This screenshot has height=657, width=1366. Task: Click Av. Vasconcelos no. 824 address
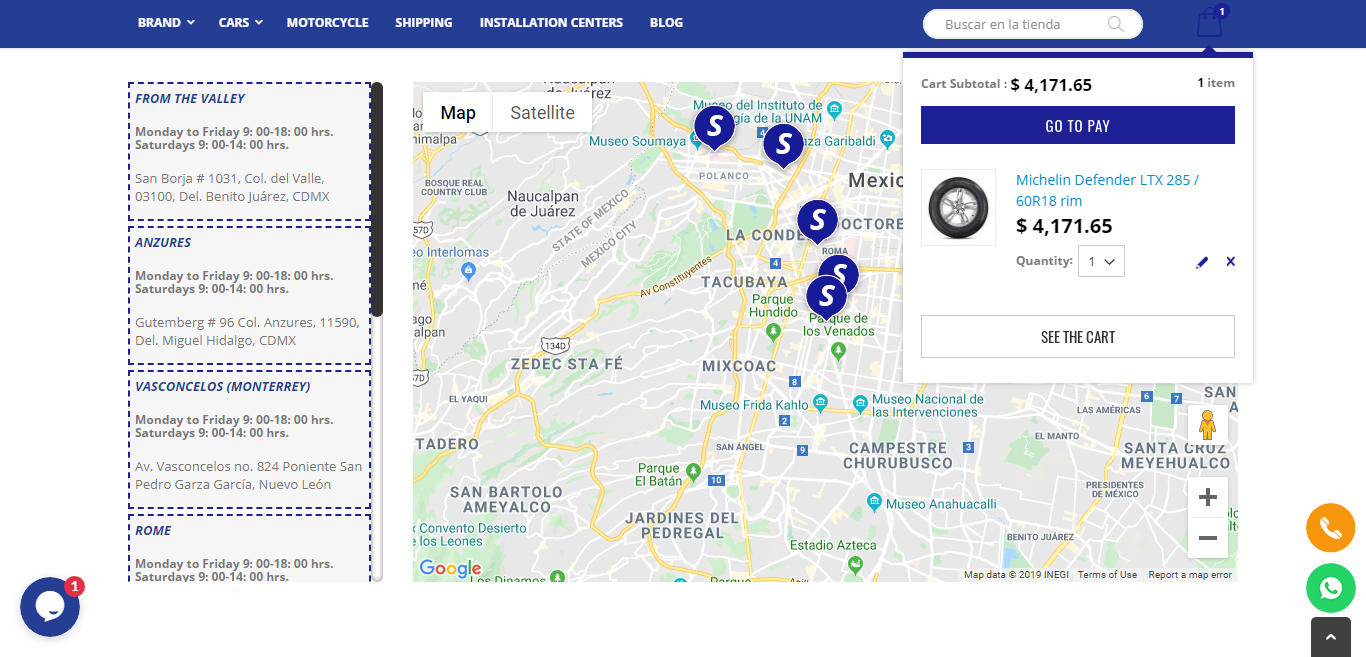[249, 475]
